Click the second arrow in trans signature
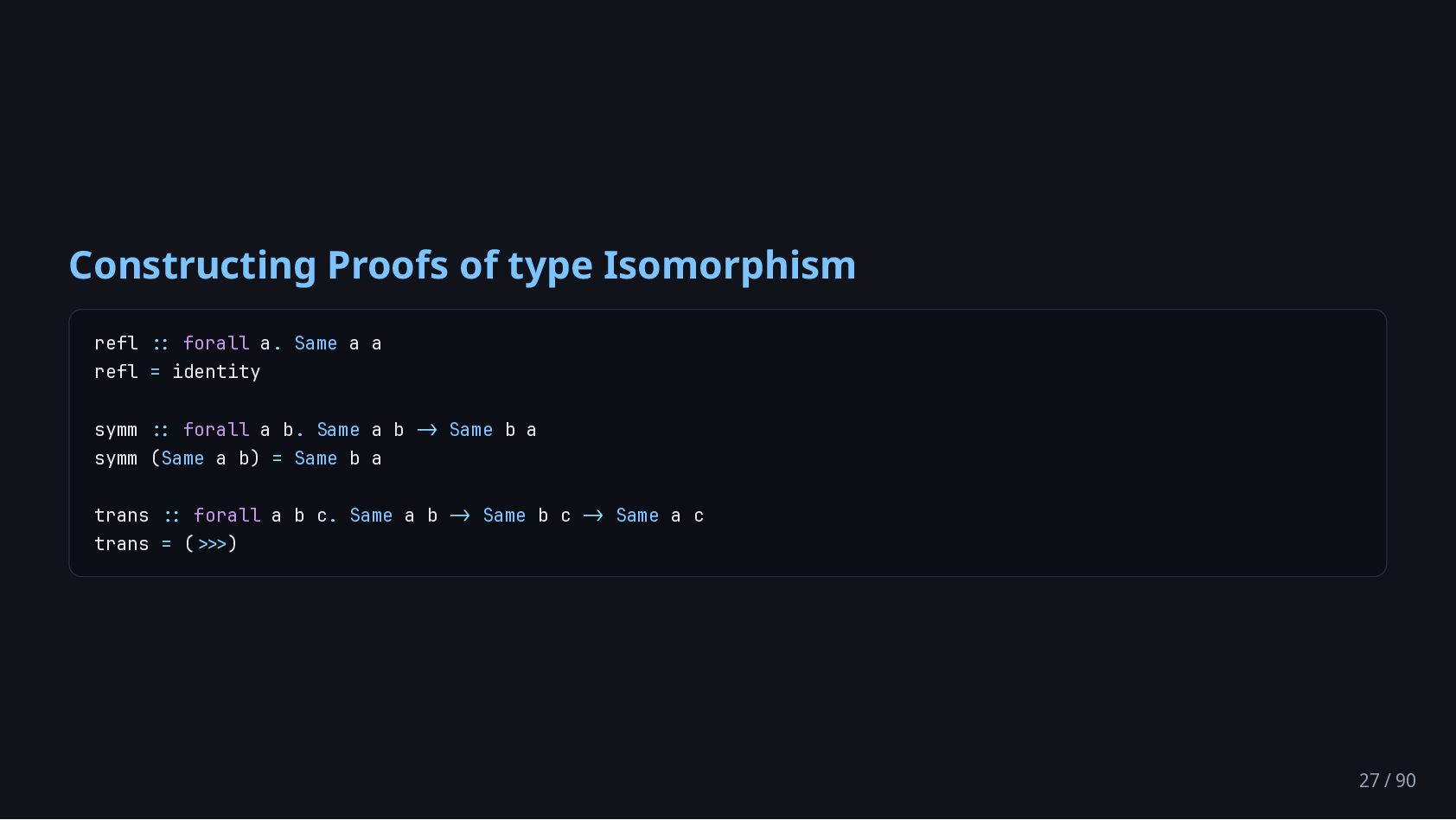 coord(593,516)
